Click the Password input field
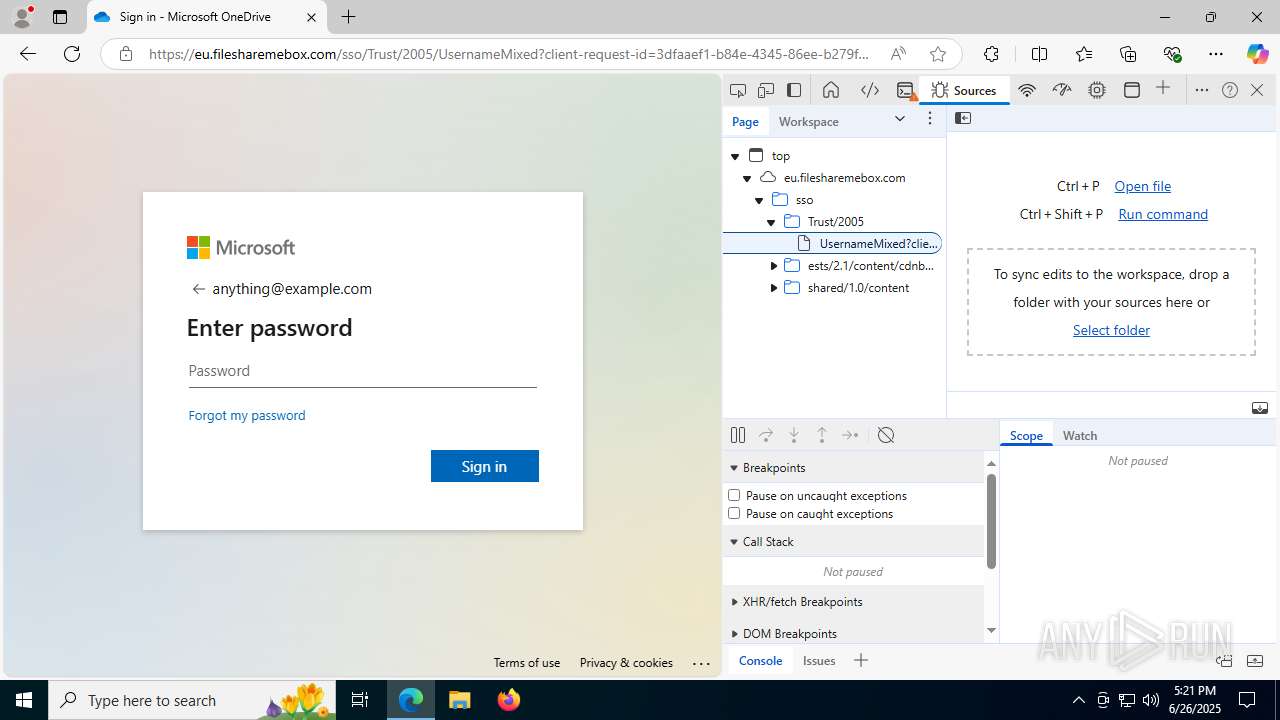This screenshot has height=720, width=1280. pyautogui.click(x=362, y=371)
